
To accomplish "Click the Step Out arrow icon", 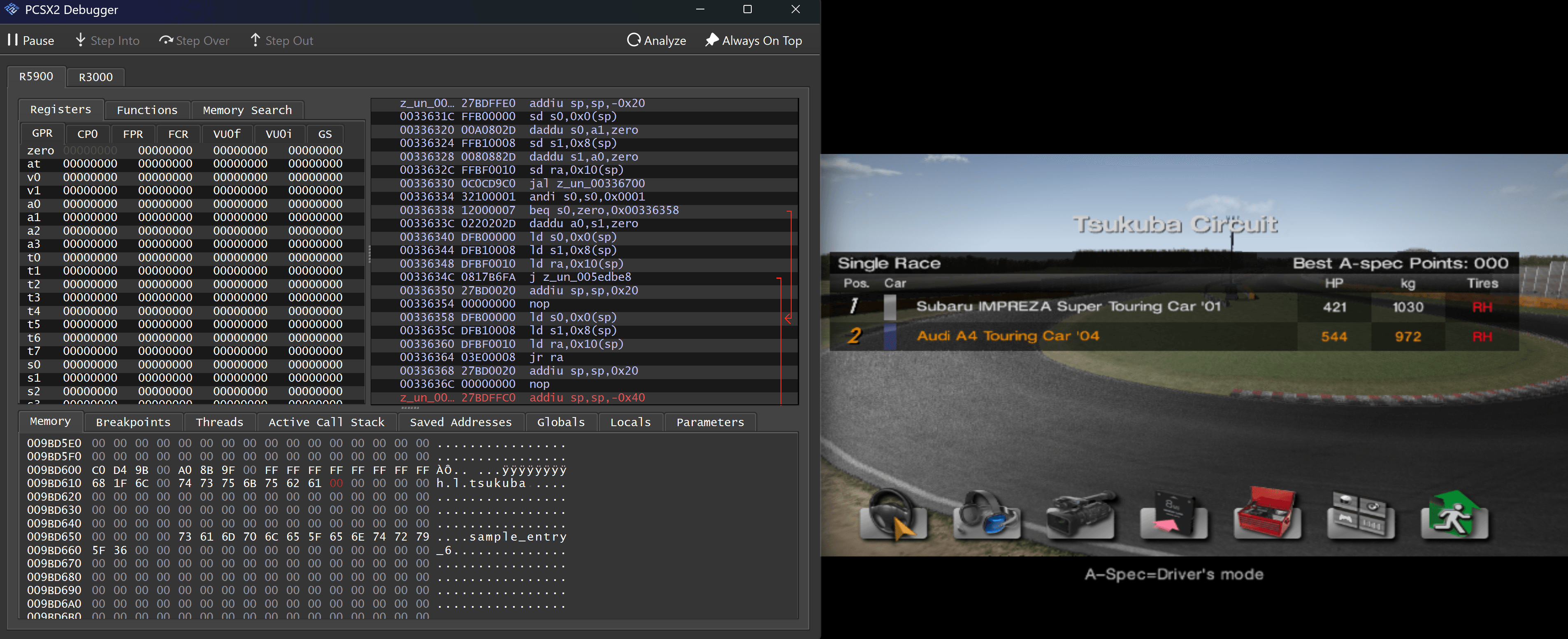I will pyautogui.click(x=255, y=40).
